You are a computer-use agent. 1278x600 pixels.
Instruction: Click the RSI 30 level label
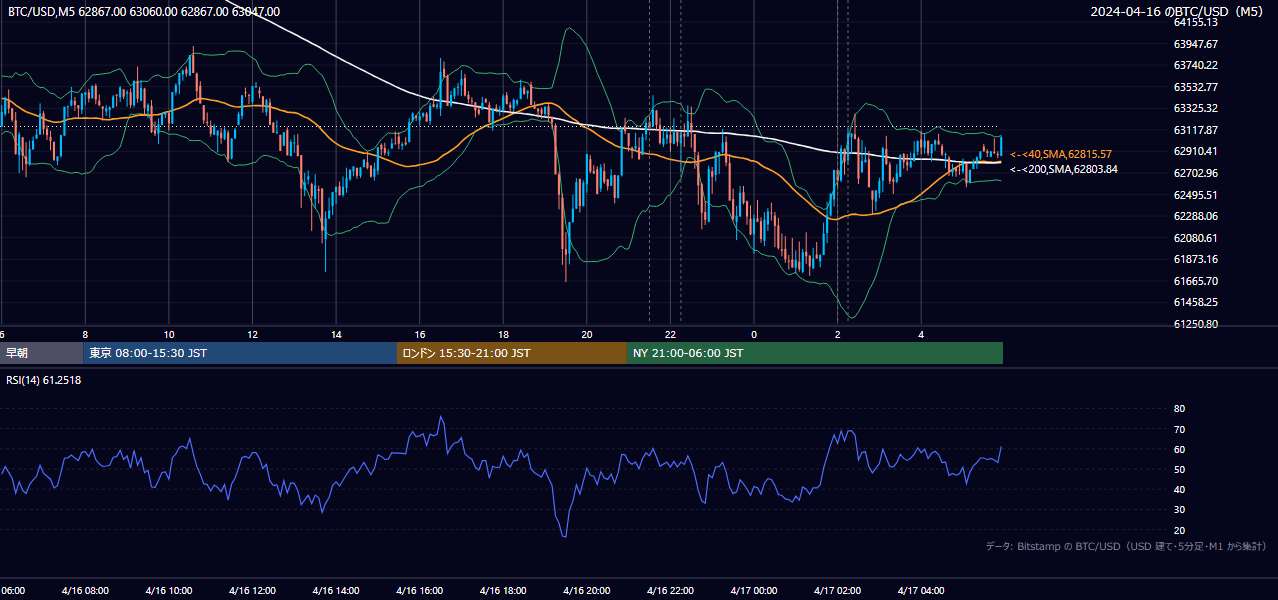[x=1179, y=510]
